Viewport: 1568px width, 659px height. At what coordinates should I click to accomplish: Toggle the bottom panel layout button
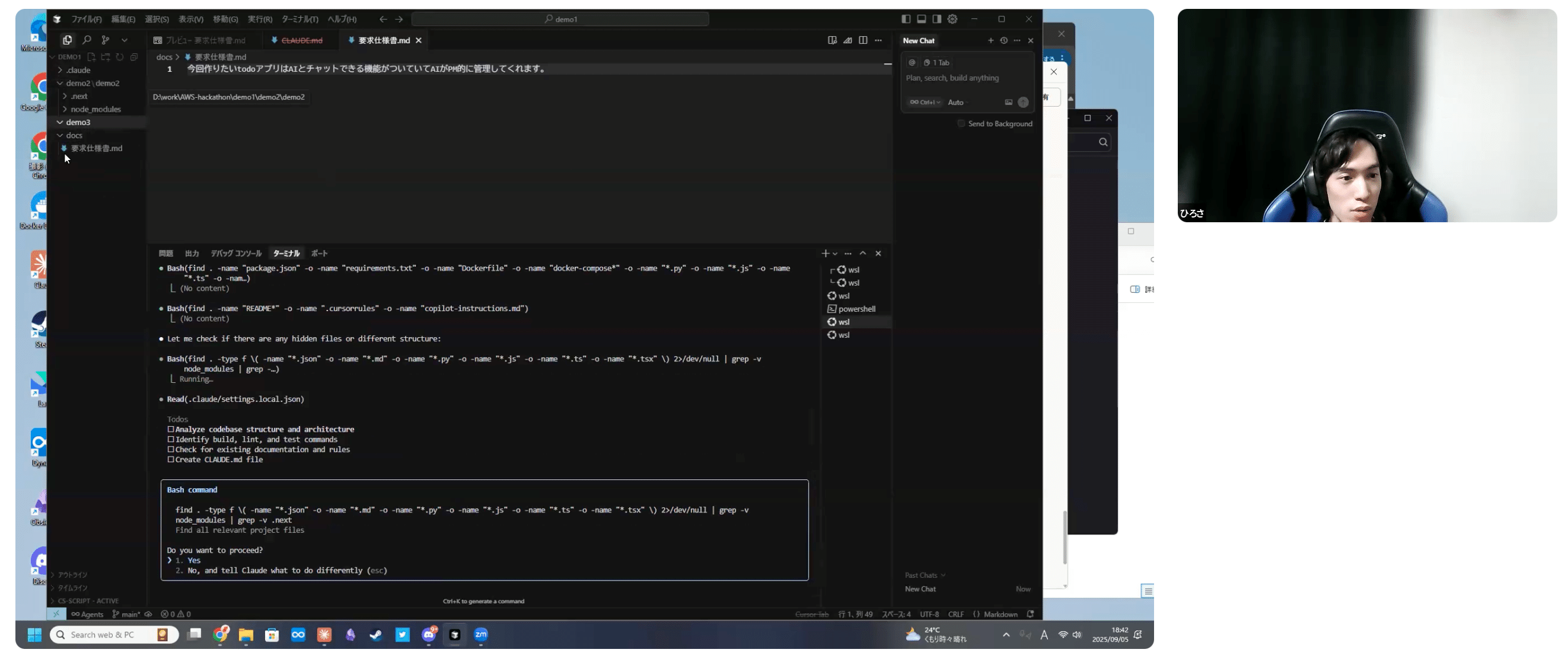point(921,19)
